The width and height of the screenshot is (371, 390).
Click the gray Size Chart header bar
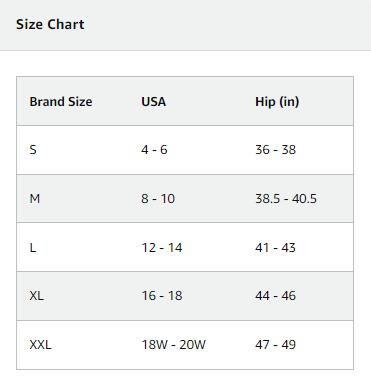coord(185,25)
